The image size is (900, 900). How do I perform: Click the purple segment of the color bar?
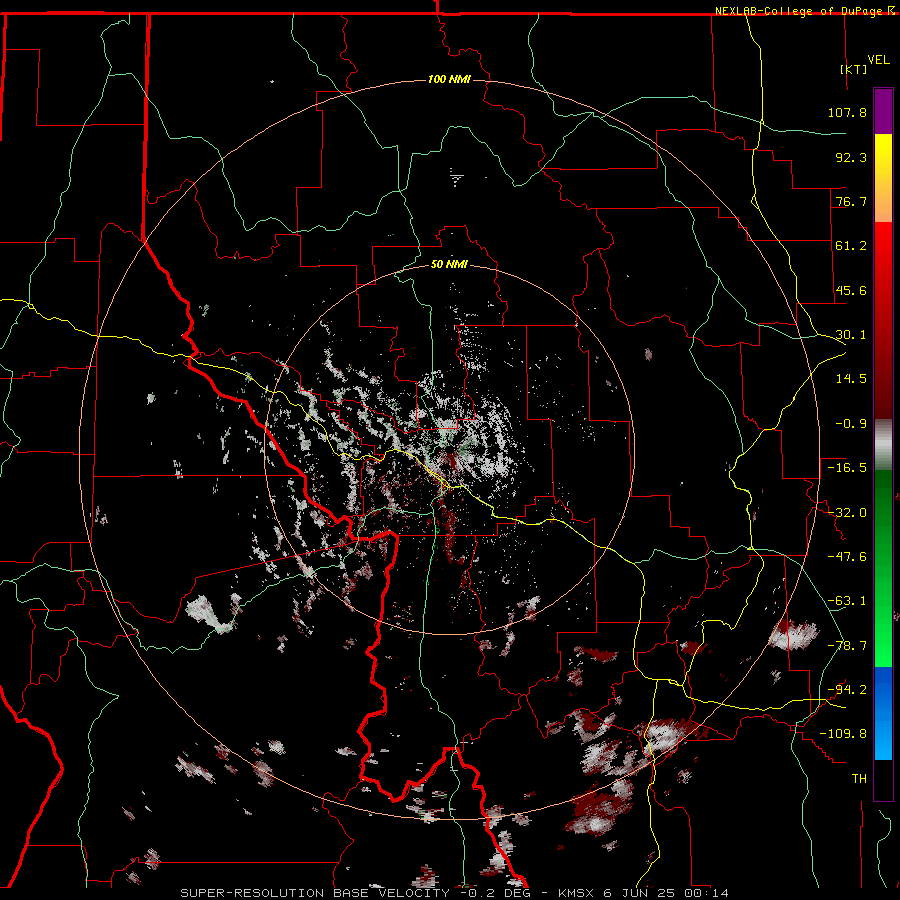(883, 112)
